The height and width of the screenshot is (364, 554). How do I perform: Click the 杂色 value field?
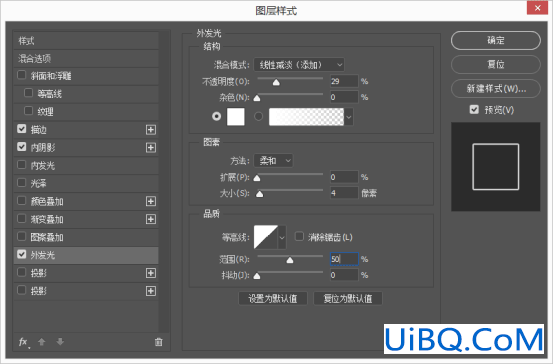click(344, 97)
